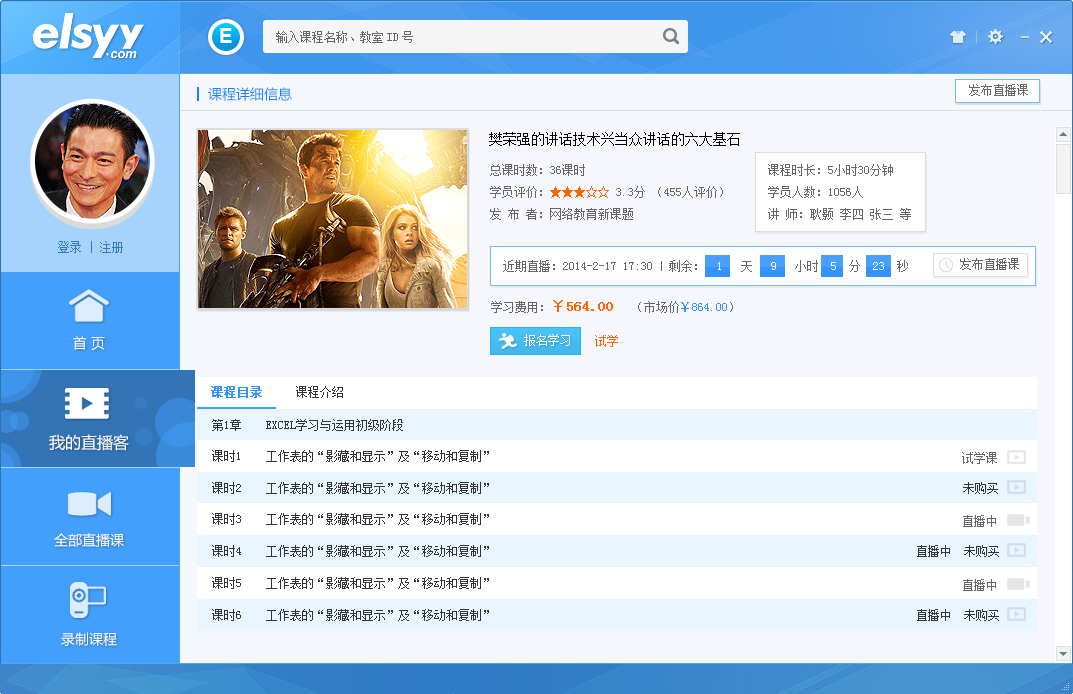This screenshot has width=1073, height=694.
Task: Click the course cover image
Action: click(333, 219)
